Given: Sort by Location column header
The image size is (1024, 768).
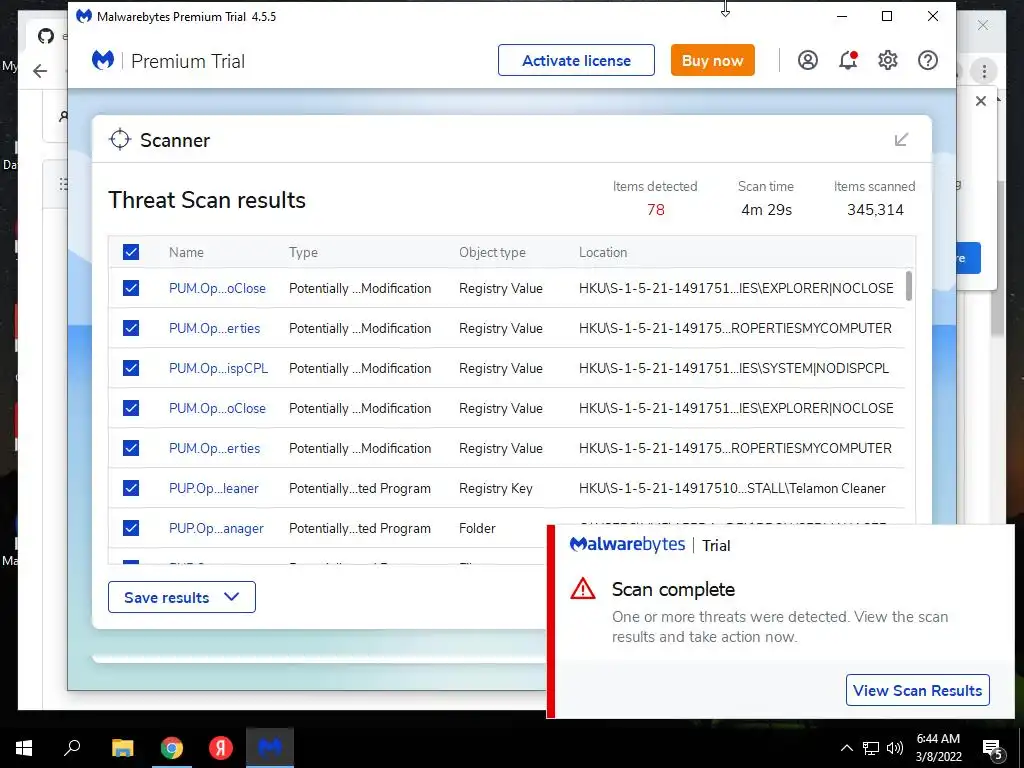Looking at the screenshot, I should click(603, 252).
